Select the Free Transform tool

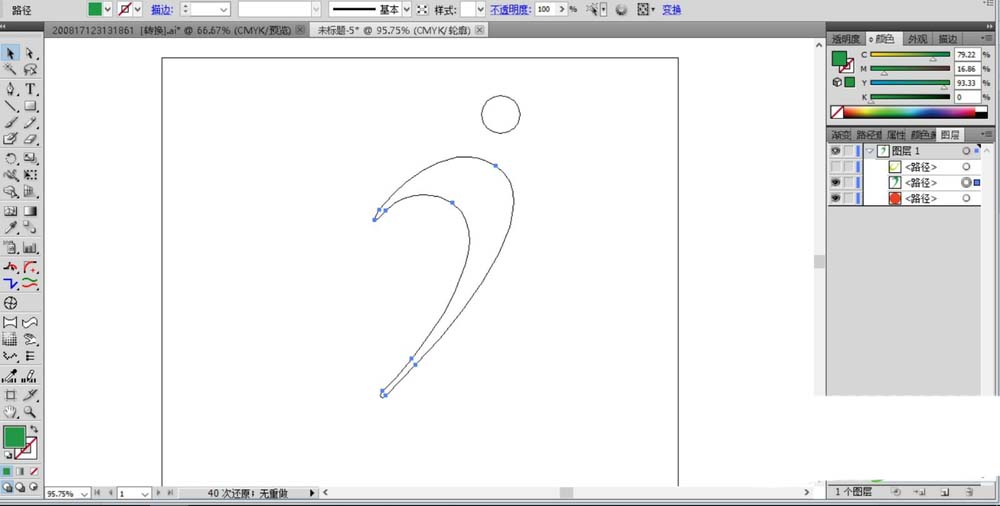point(29,174)
